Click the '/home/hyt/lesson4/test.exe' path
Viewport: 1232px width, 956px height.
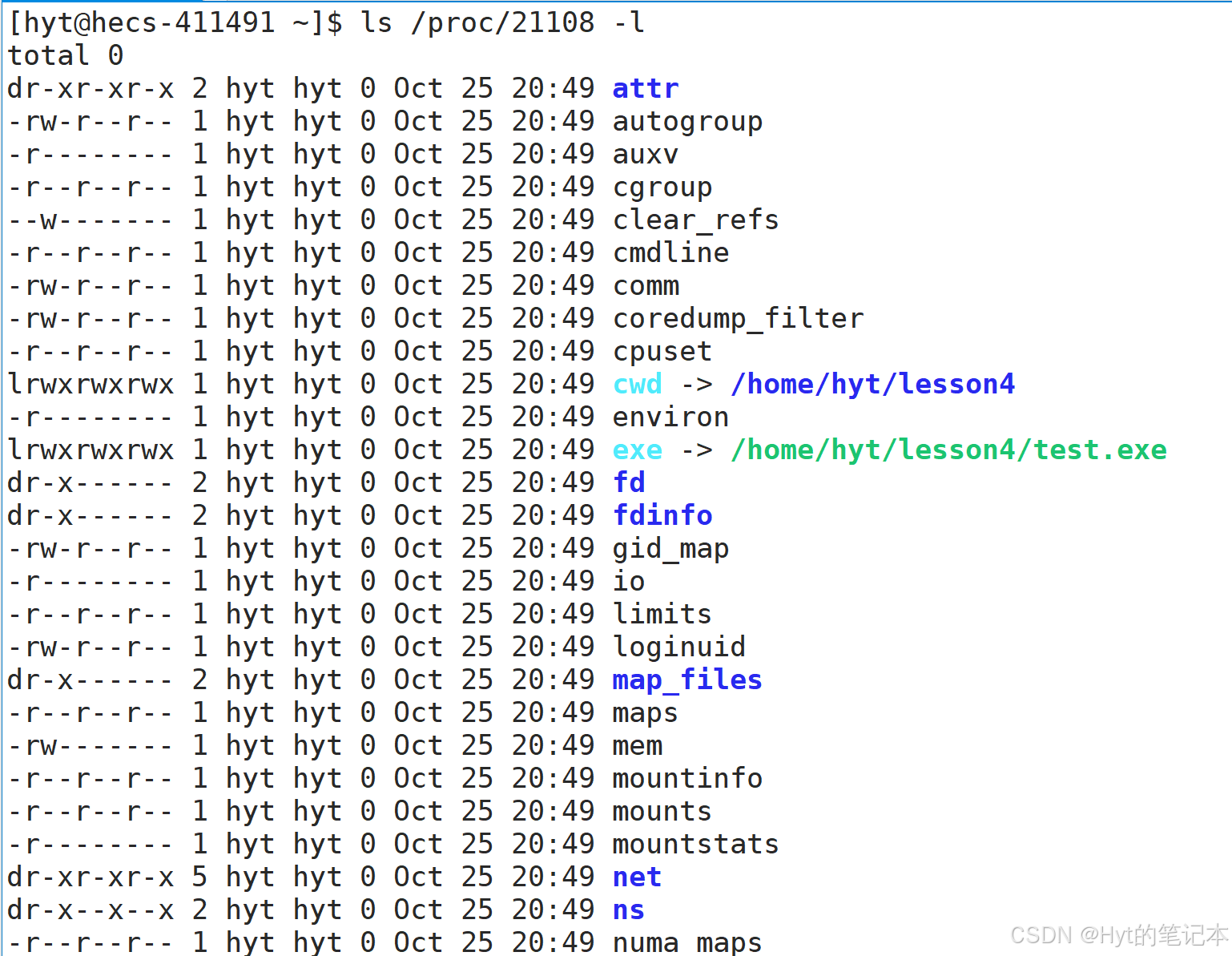click(x=948, y=450)
